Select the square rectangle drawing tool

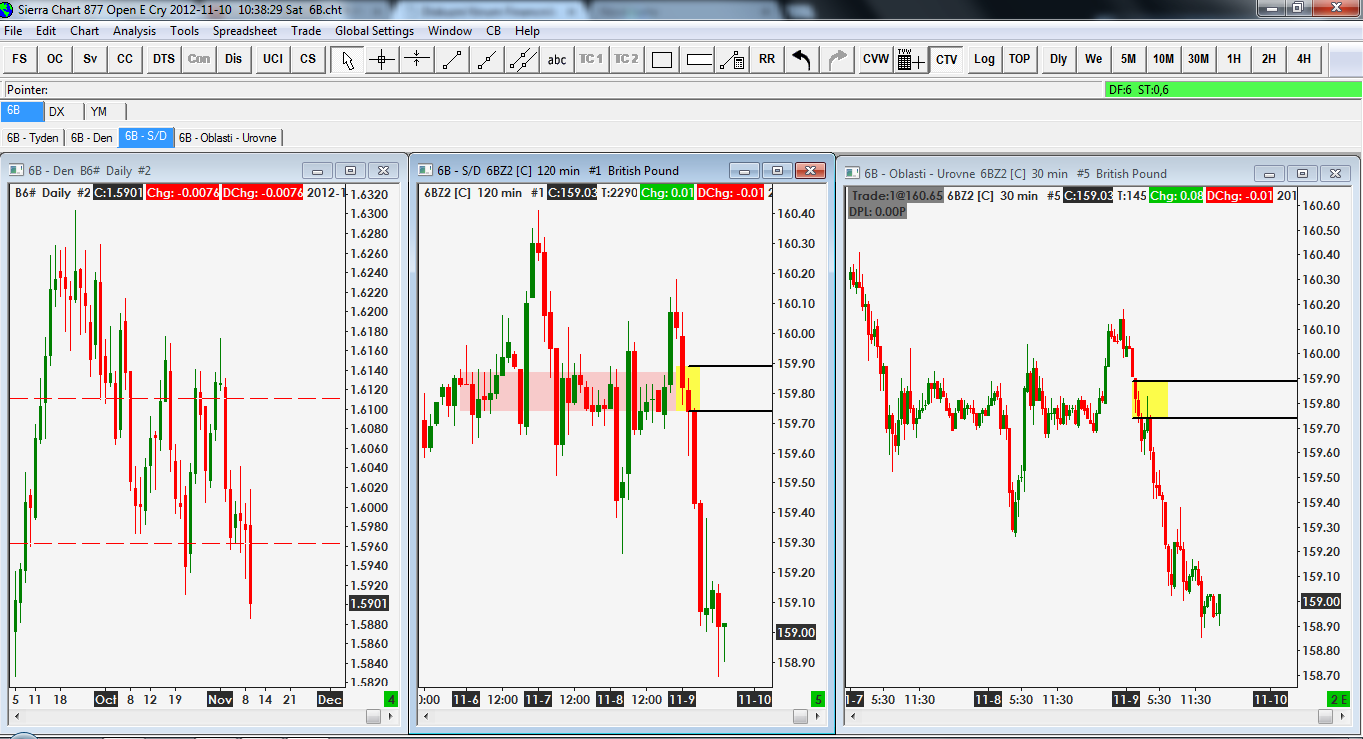tap(662, 59)
